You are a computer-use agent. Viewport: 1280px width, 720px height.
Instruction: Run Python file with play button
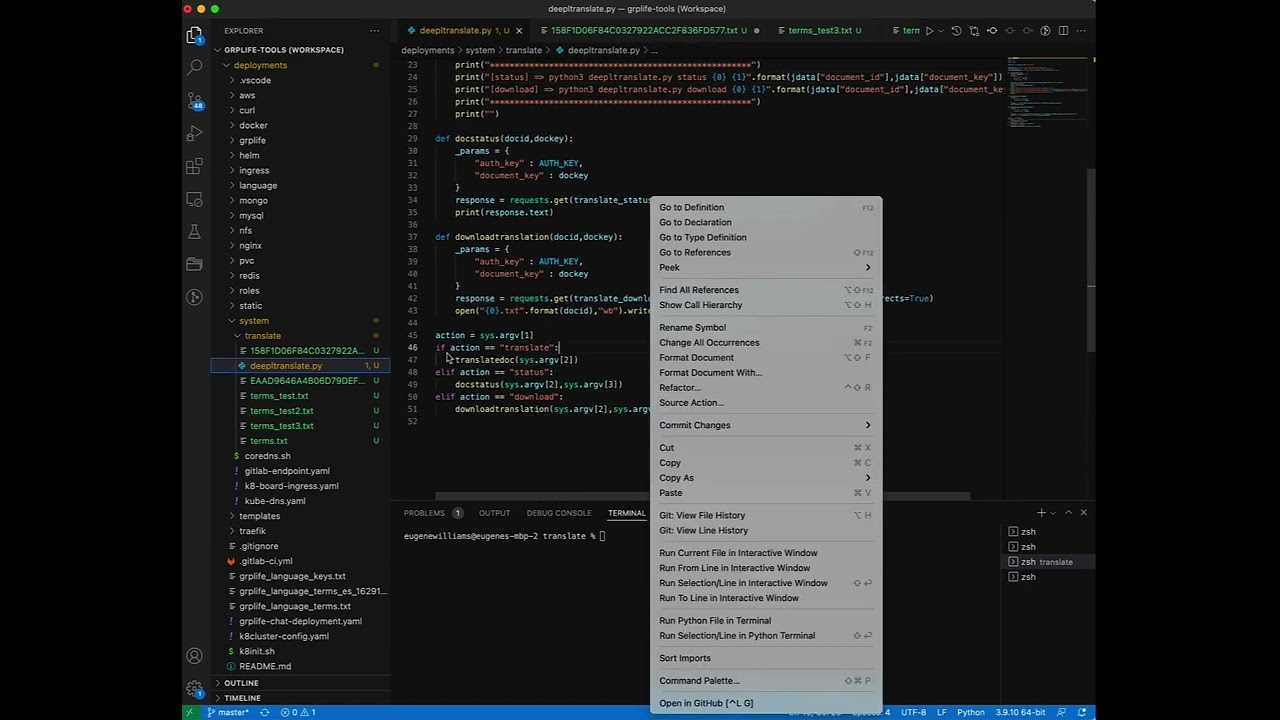coord(929,31)
